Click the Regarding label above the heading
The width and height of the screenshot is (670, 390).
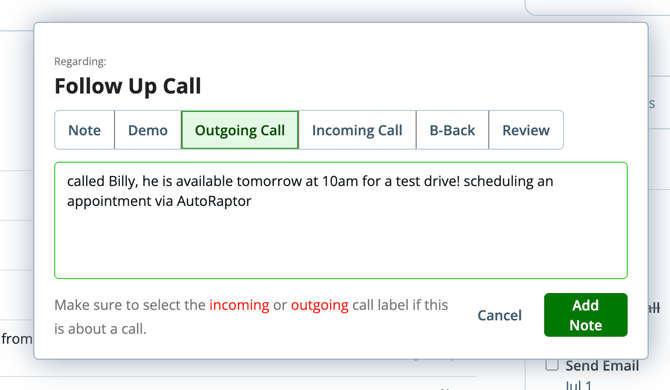coord(80,62)
